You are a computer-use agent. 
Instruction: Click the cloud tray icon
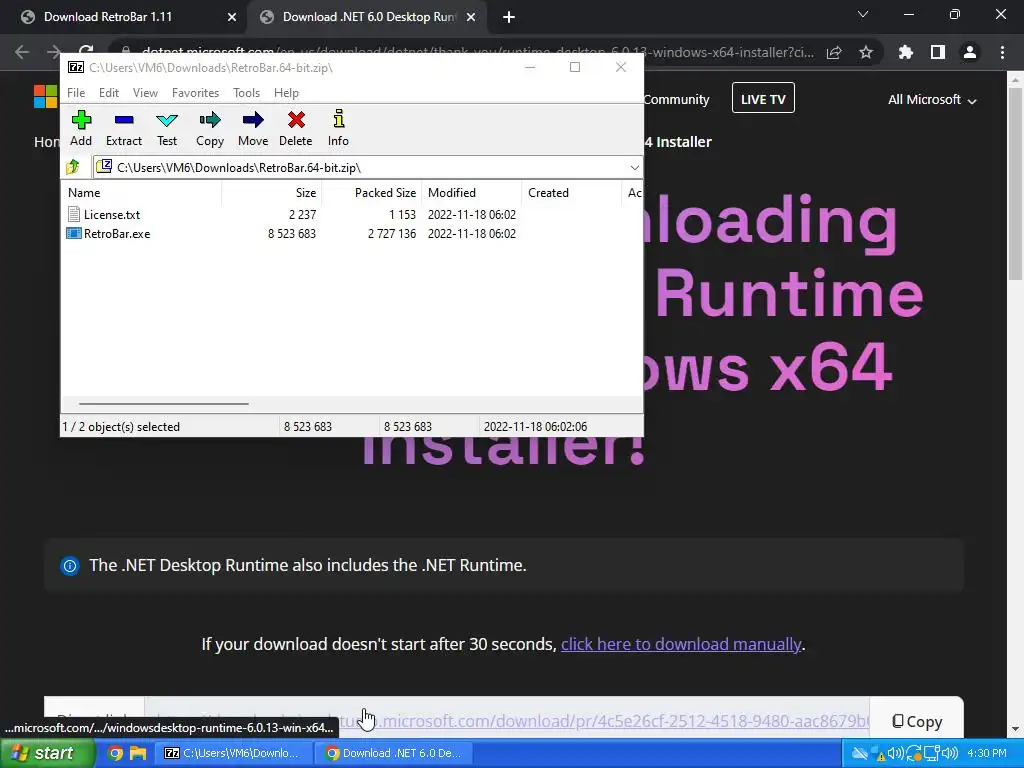click(860, 754)
